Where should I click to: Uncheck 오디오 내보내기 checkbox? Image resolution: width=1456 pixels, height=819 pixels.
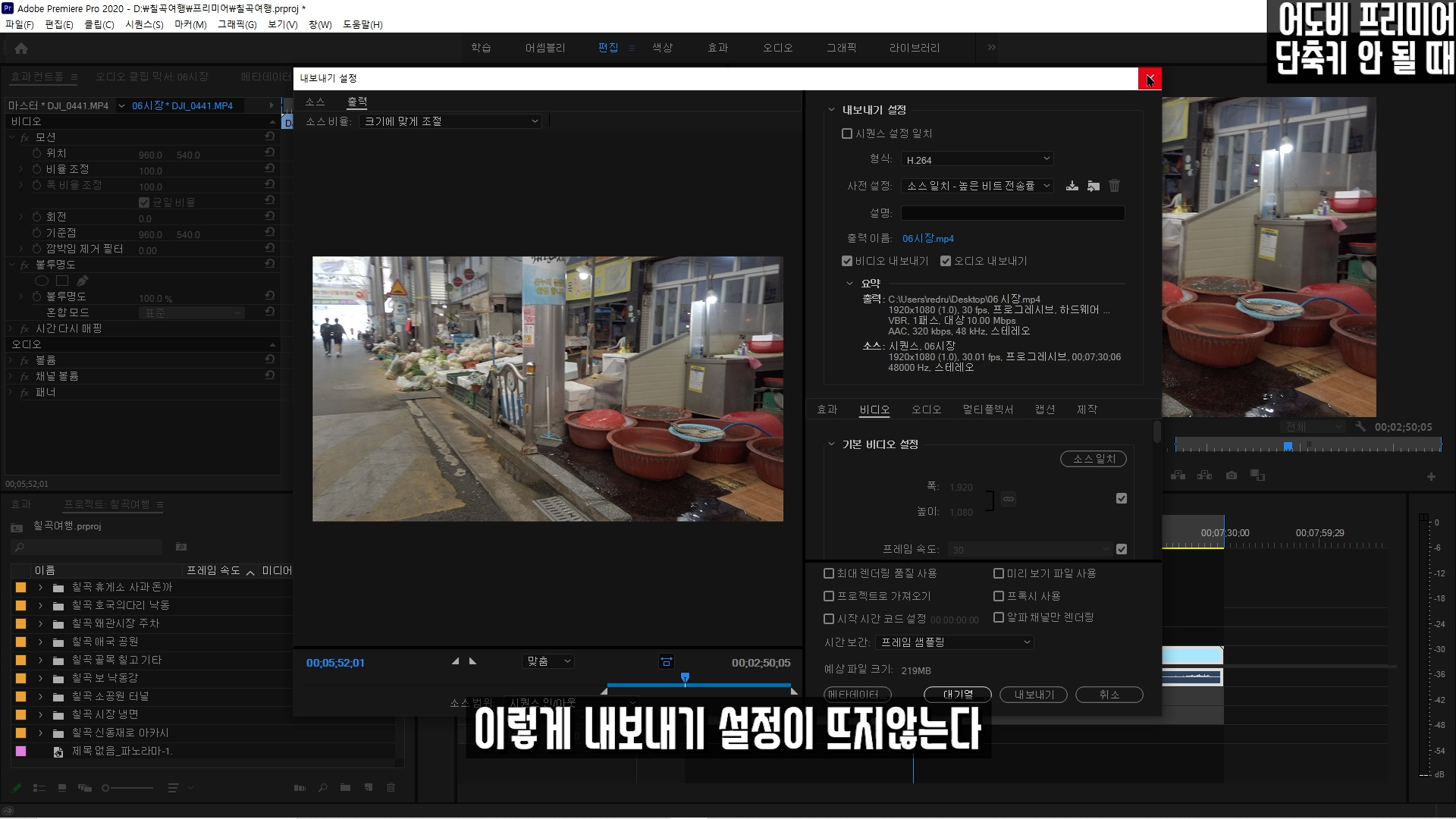point(946,261)
